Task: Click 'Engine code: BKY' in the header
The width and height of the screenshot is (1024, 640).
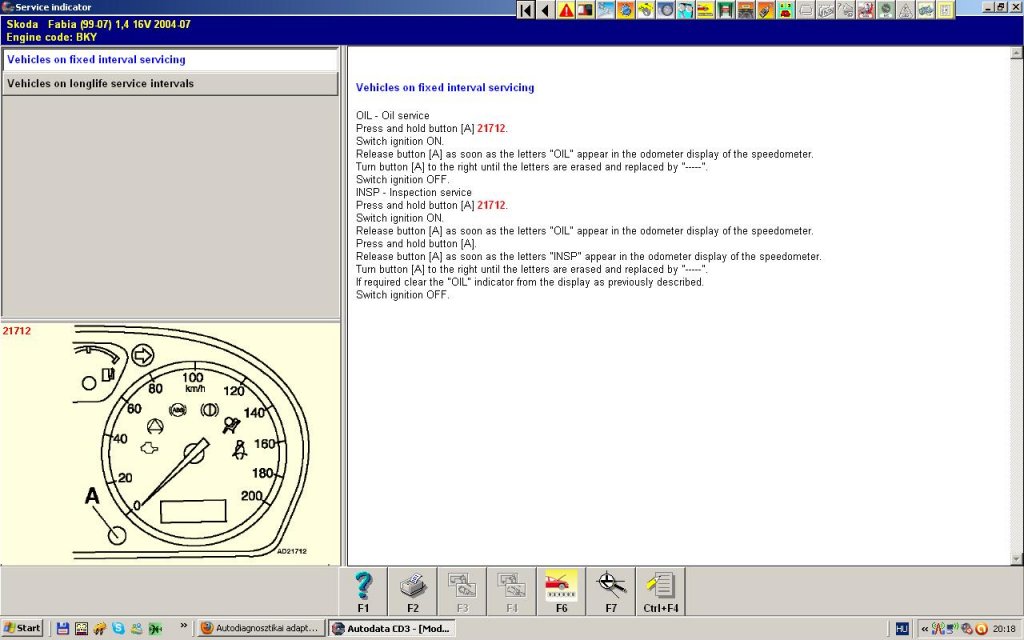Action: [52, 37]
